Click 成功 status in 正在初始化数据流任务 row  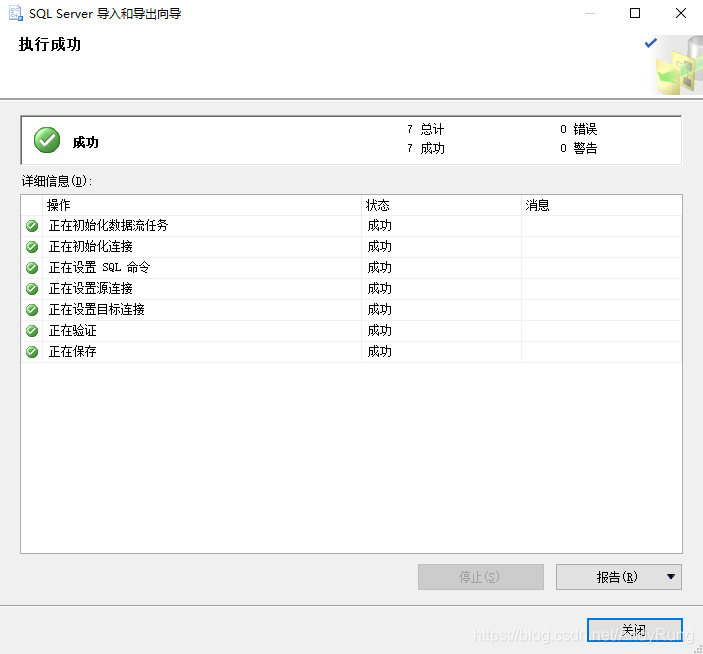click(x=379, y=225)
